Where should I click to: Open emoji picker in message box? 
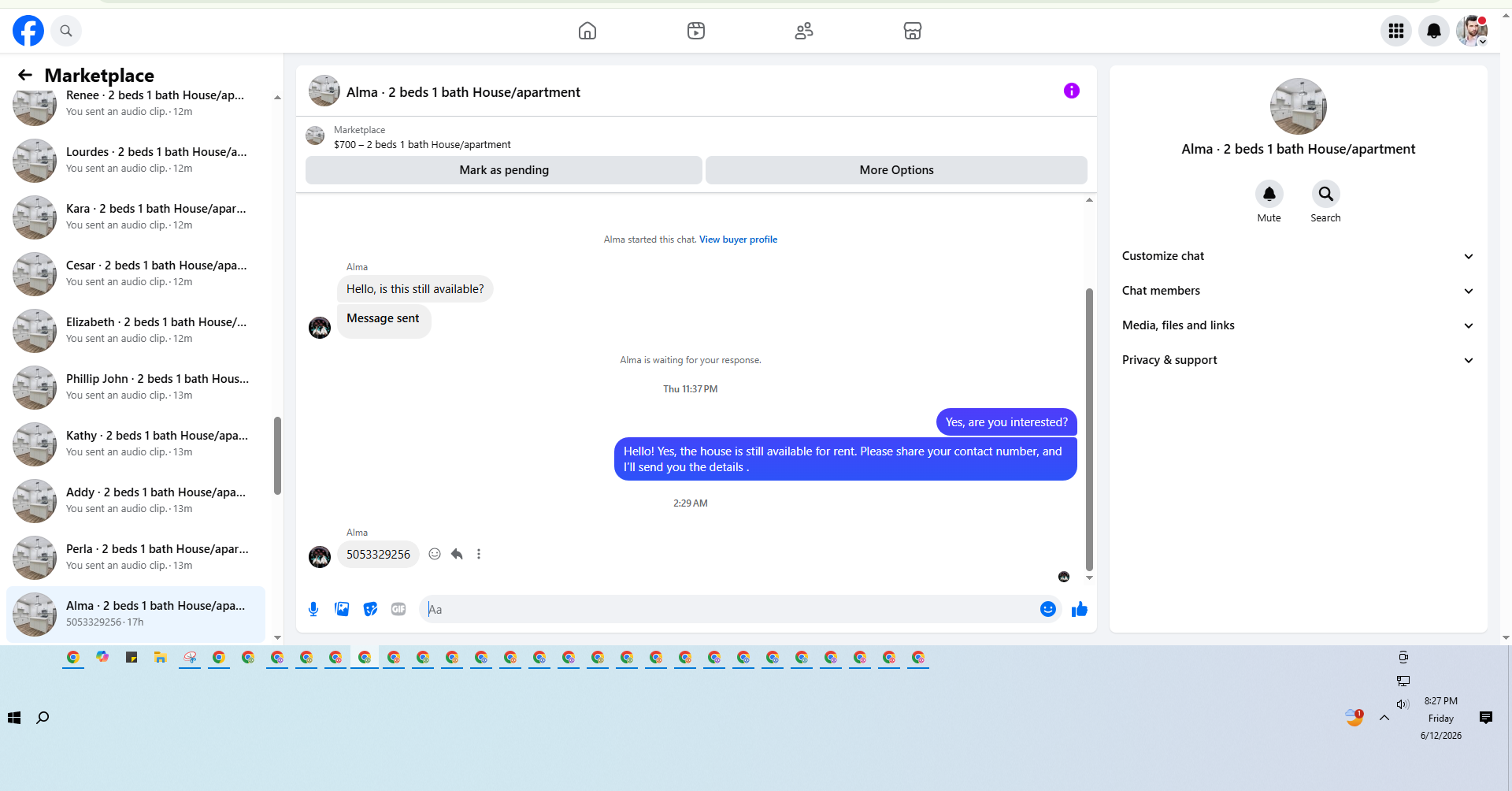[x=1048, y=609]
